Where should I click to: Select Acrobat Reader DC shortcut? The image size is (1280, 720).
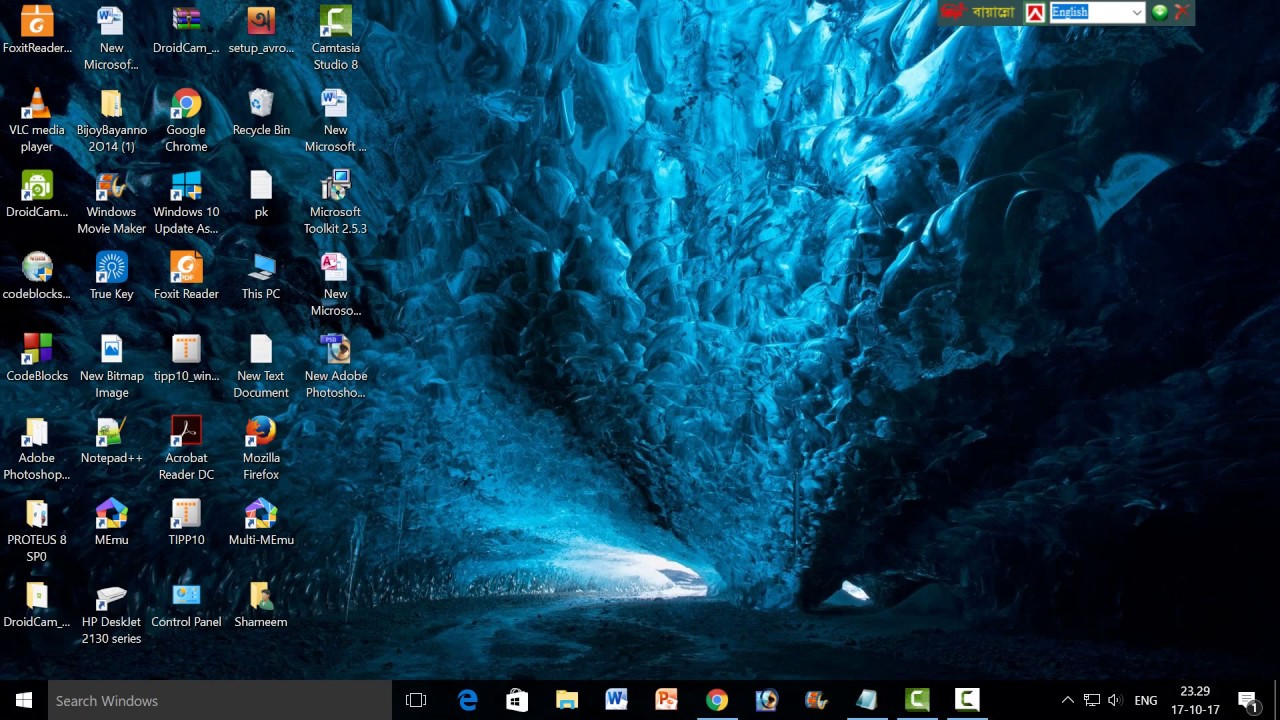point(186,448)
